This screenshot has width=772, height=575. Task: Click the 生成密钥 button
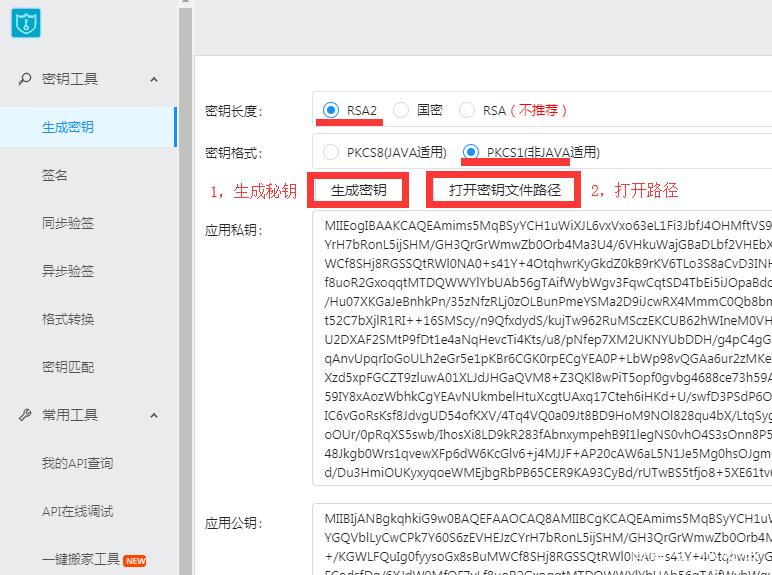tap(358, 190)
